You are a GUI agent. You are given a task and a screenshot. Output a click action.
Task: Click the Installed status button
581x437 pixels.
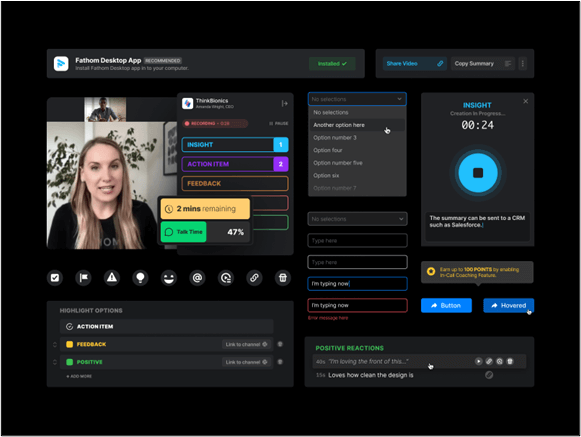(332, 64)
